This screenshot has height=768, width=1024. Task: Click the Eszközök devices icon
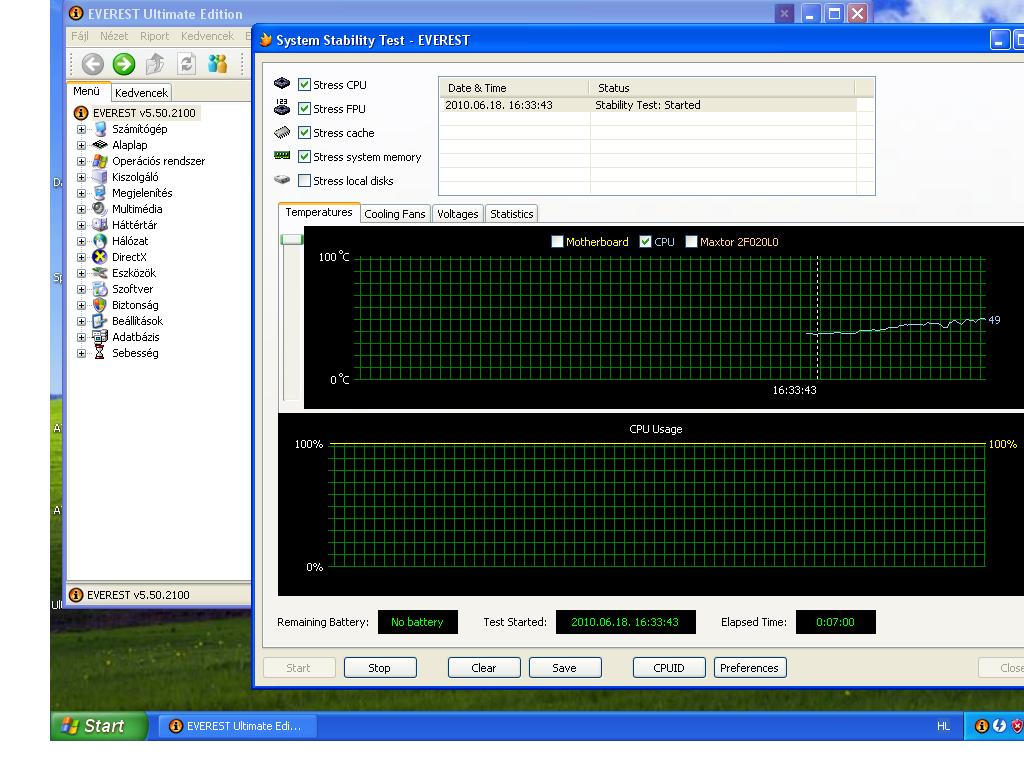100,273
